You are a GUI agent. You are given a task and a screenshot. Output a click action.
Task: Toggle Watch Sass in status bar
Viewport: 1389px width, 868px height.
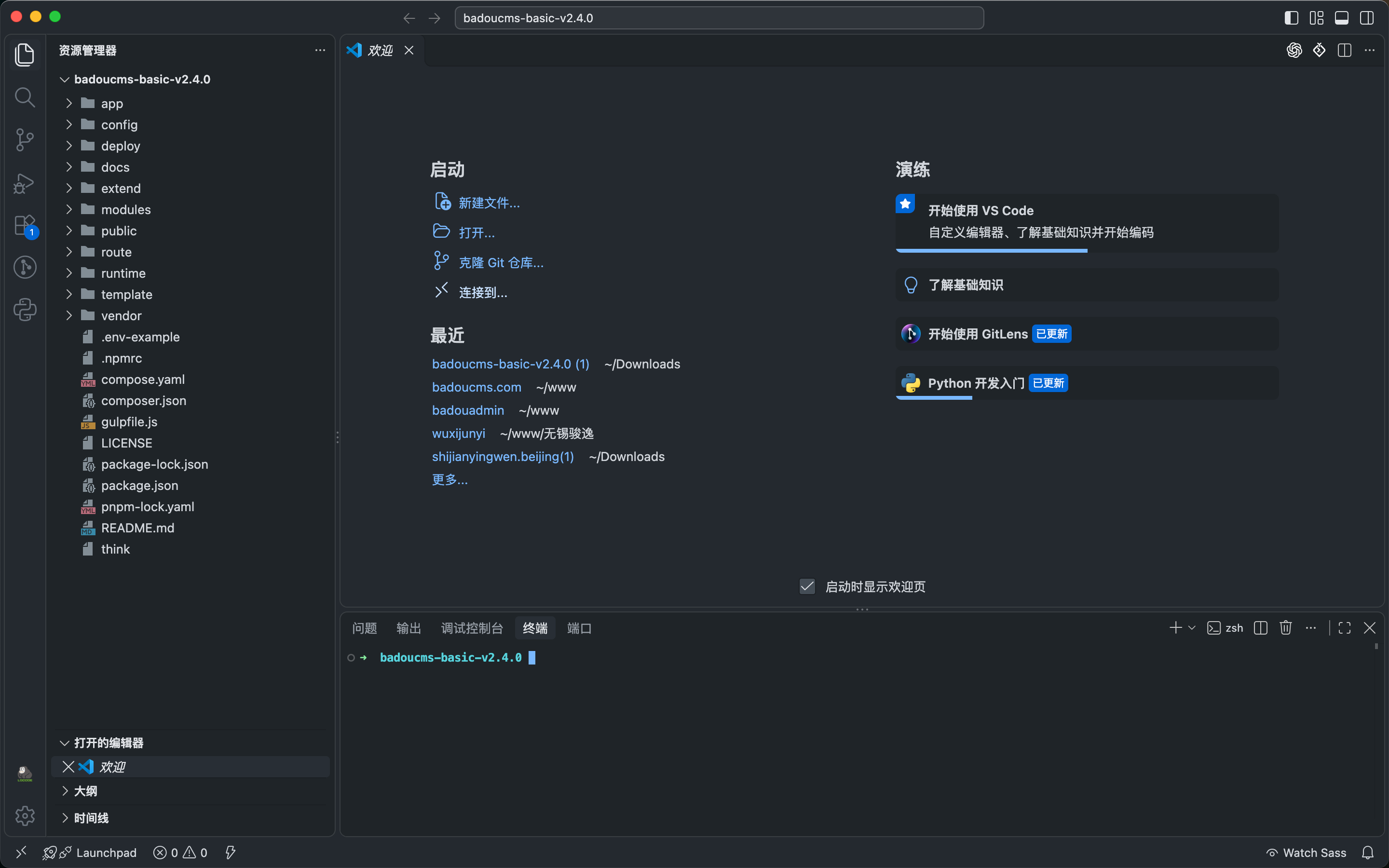(1306, 853)
